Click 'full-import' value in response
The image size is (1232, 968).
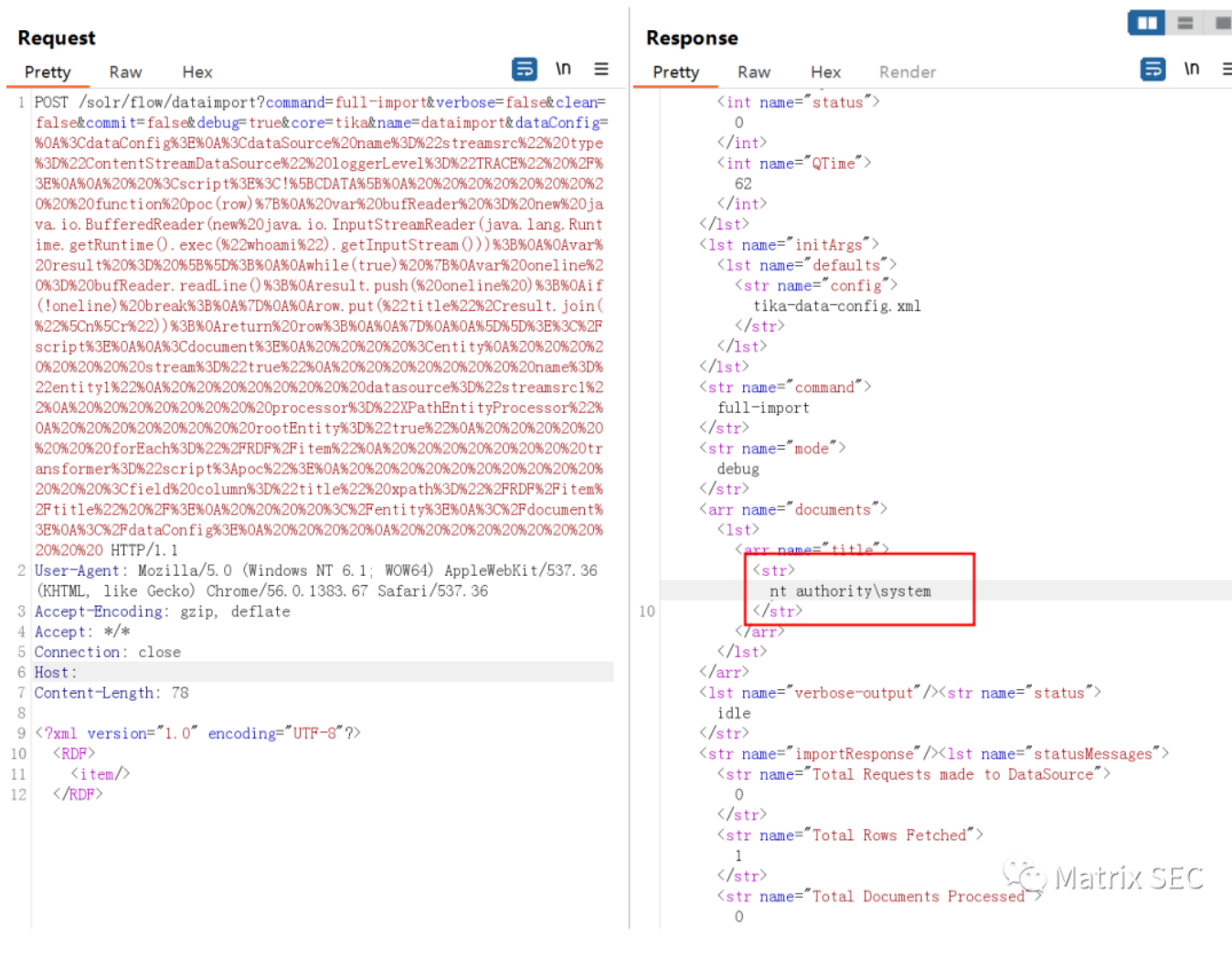[763, 408]
